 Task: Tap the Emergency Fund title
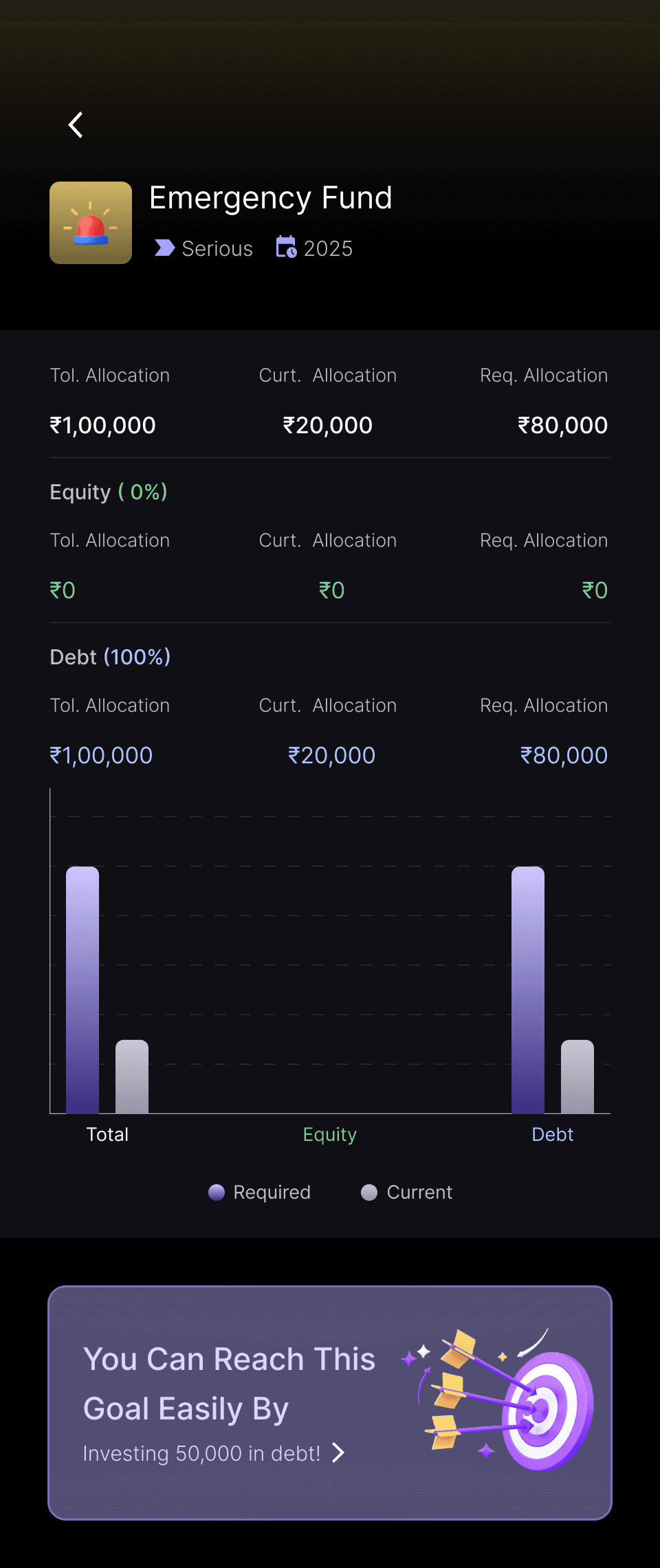coord(271,198)
